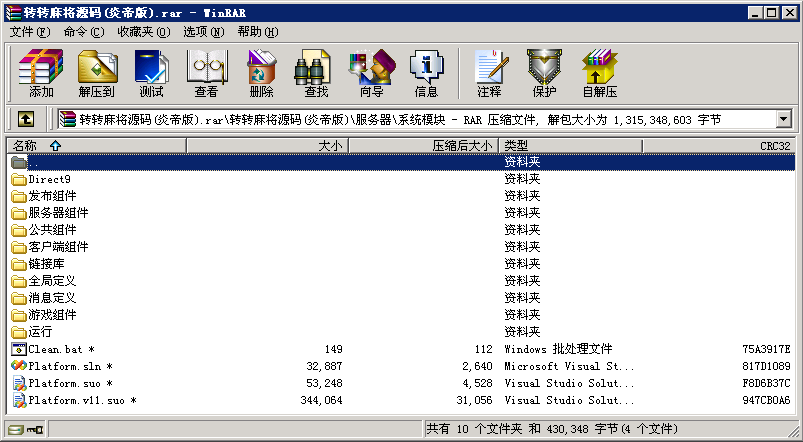This screenshot has width=803, height=442.
Task: Run the 测试 (Test) archive tool
Action: (151, 73)
